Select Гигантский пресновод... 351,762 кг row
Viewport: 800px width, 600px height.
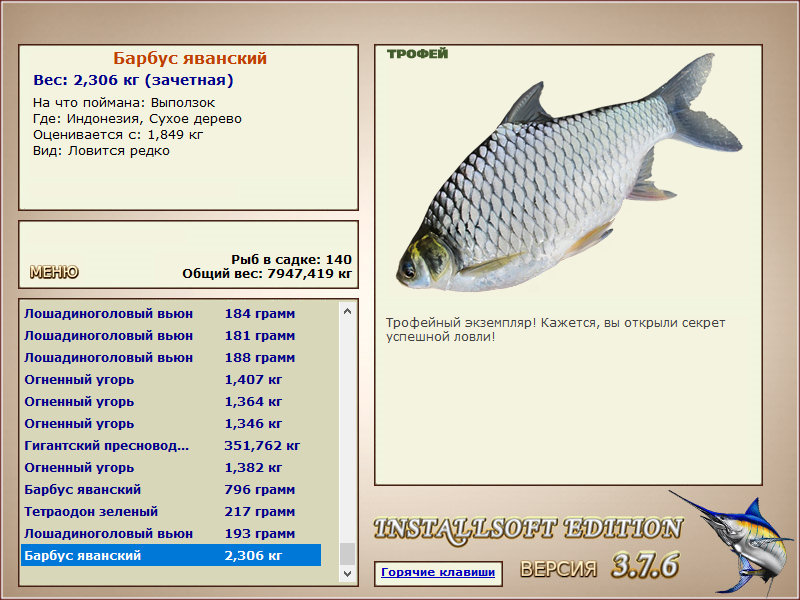171,445
